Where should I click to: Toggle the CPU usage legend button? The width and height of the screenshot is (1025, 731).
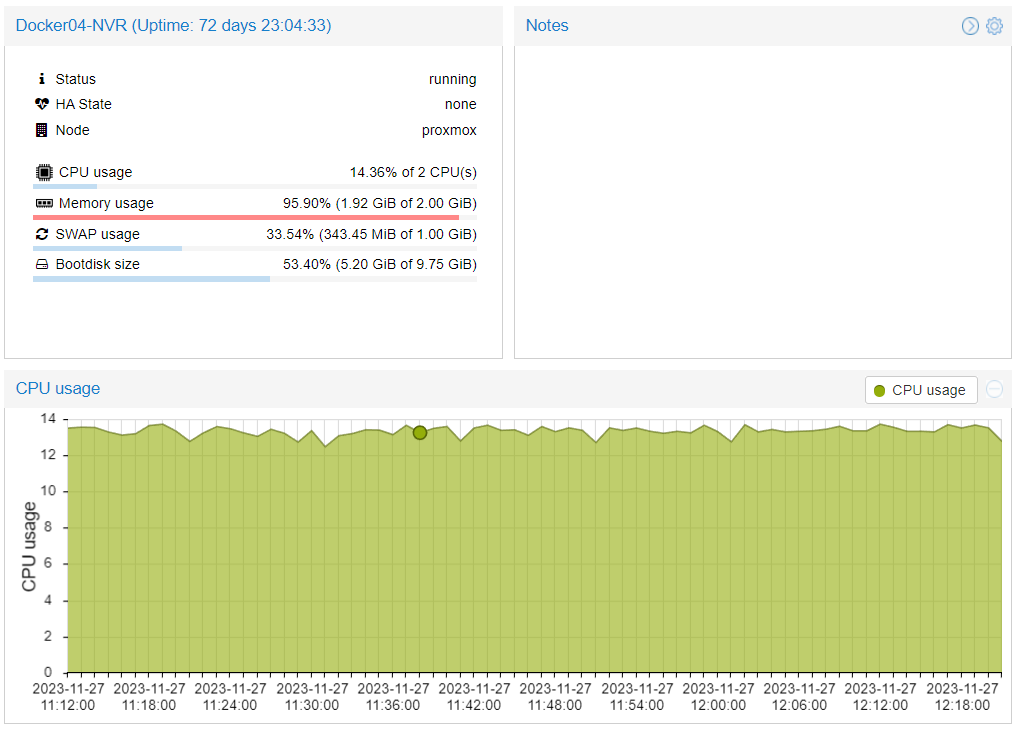tap(921, 390)
